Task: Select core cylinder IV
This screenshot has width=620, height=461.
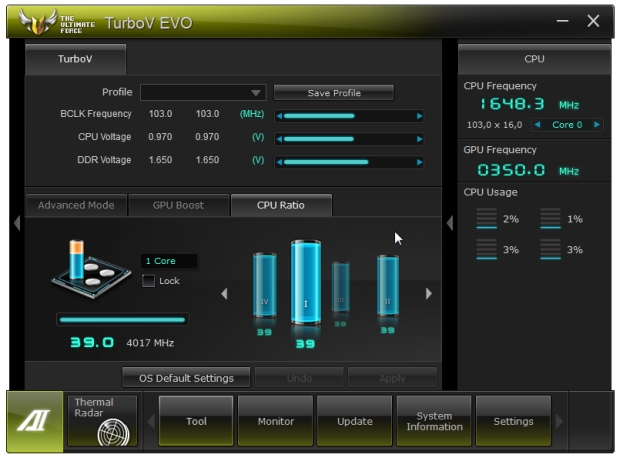Action: (265, 285)
